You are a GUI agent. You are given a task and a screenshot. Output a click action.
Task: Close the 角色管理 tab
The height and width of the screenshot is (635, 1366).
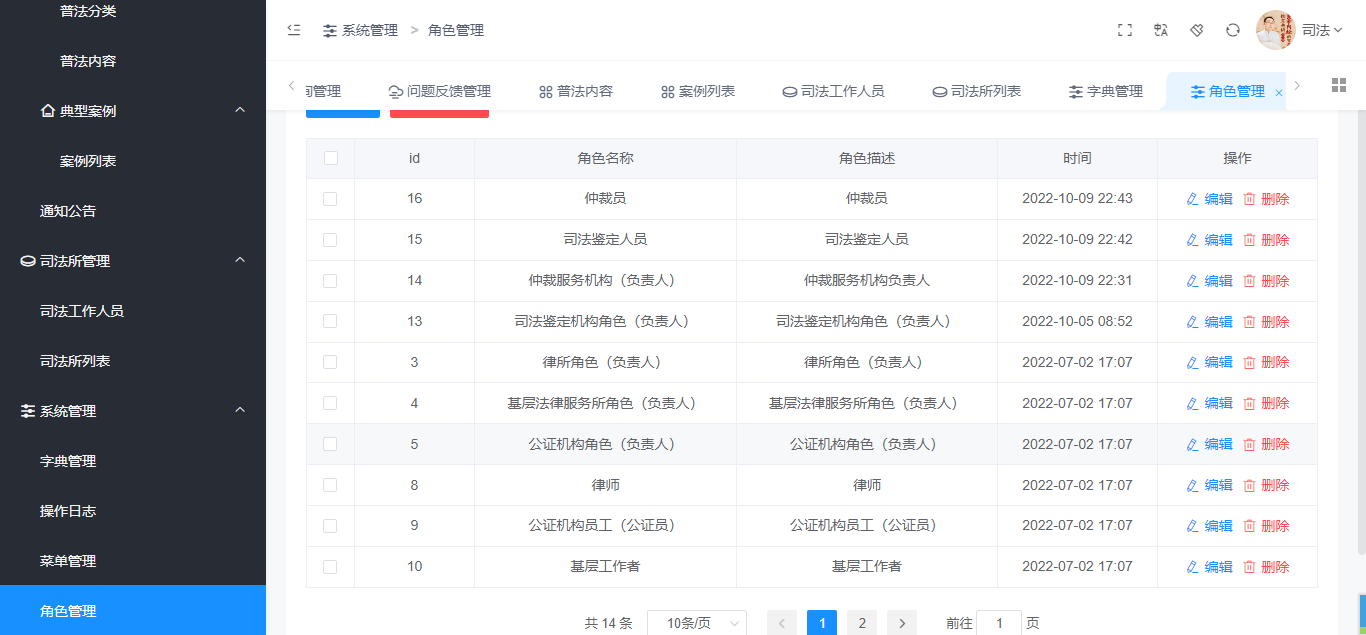tap(1279, 92)
